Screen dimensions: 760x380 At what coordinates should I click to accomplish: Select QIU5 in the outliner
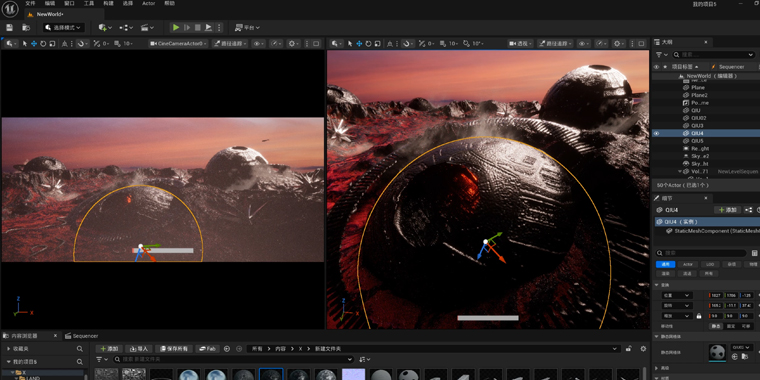point(697,141)
